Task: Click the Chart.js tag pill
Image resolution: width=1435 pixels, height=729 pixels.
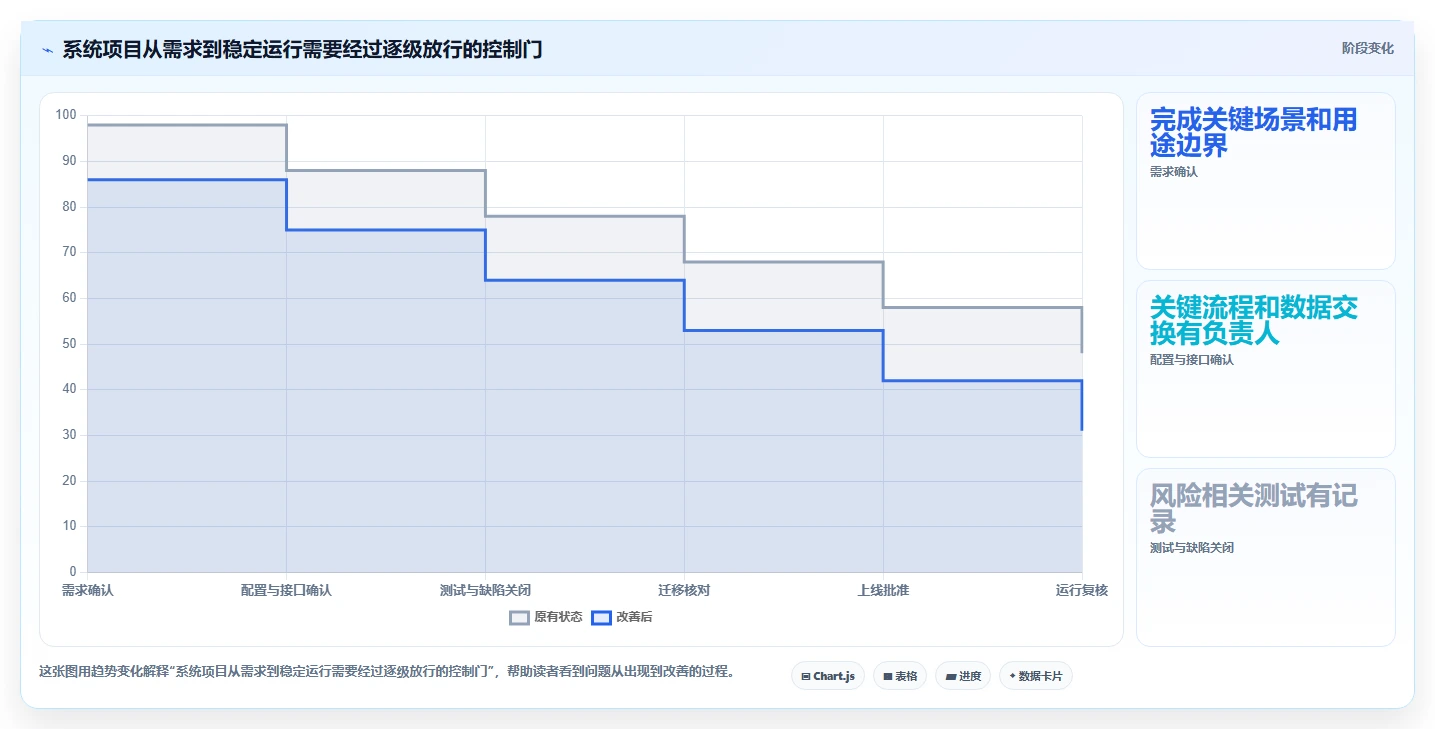Action: click(x=828, y=676)
